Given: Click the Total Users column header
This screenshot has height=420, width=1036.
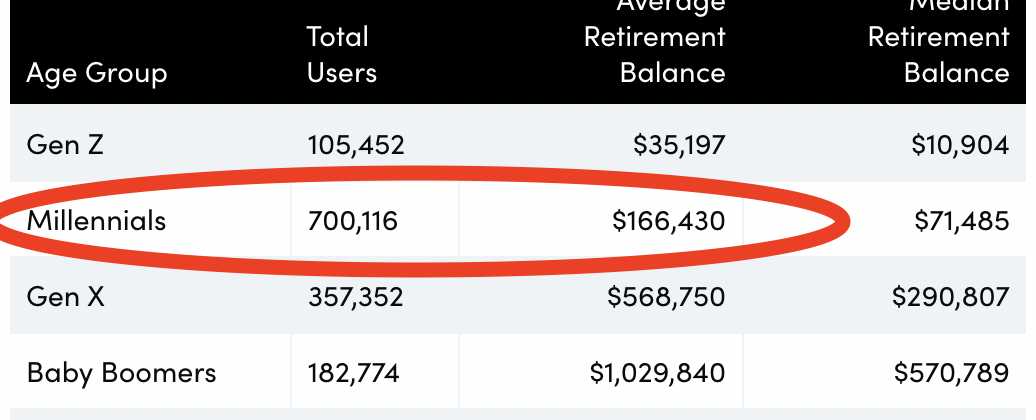Looking at the screenshot, I should coord(341,55).
